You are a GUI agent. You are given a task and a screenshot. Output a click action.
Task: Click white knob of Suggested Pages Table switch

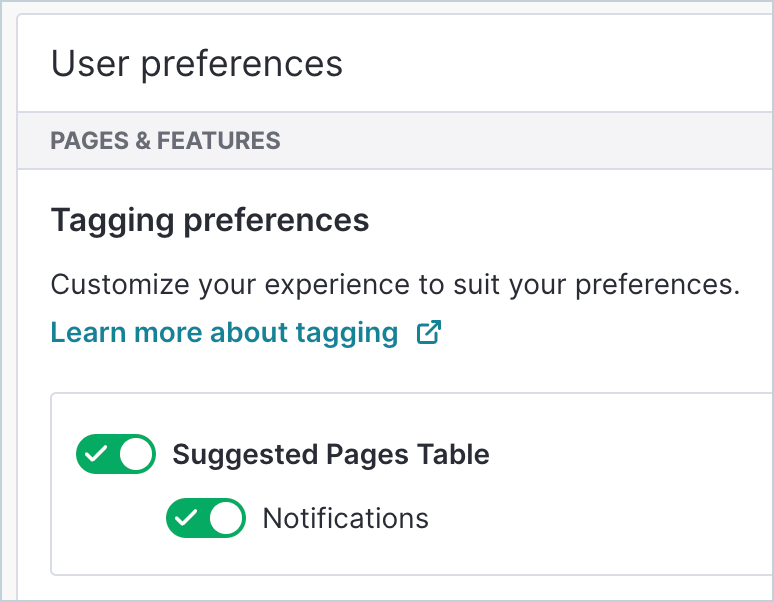click(x=137, y=454)
